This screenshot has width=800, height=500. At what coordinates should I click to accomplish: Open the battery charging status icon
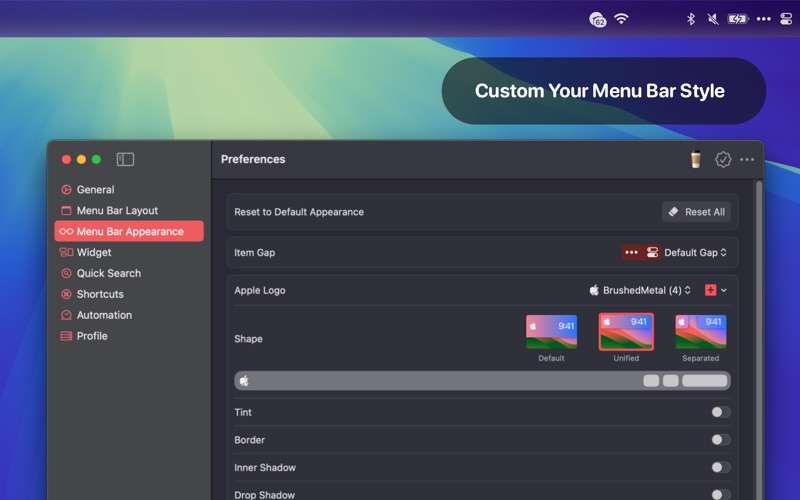737,19
